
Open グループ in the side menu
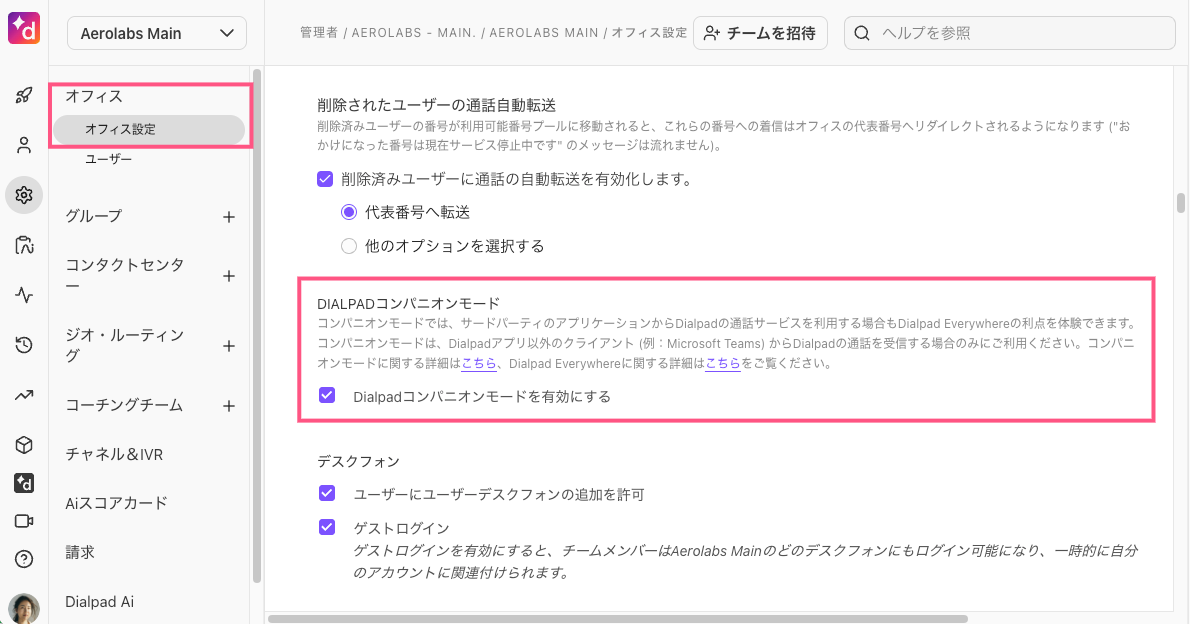(93, 216)
